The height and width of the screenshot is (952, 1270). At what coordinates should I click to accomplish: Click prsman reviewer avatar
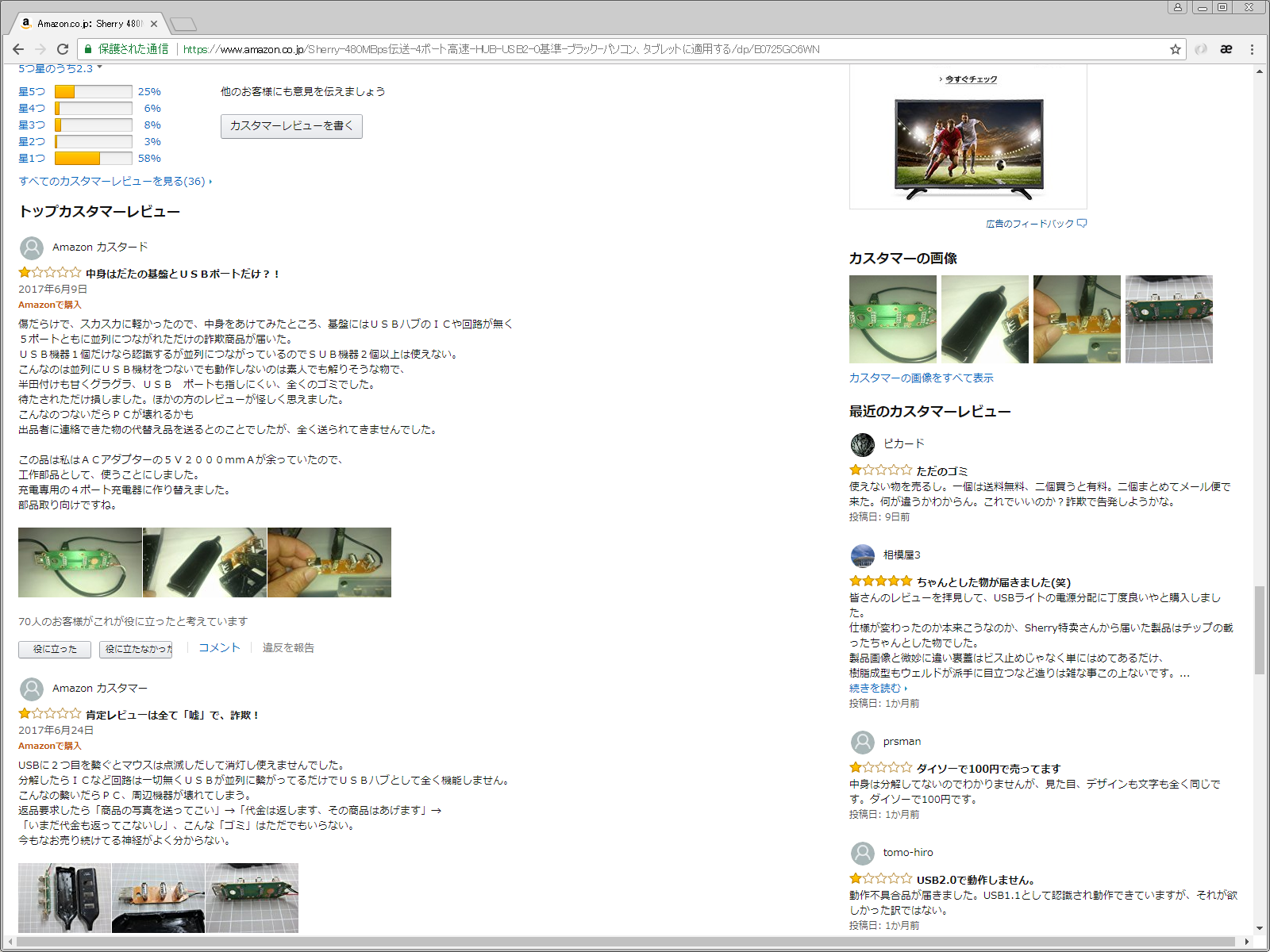863,743
